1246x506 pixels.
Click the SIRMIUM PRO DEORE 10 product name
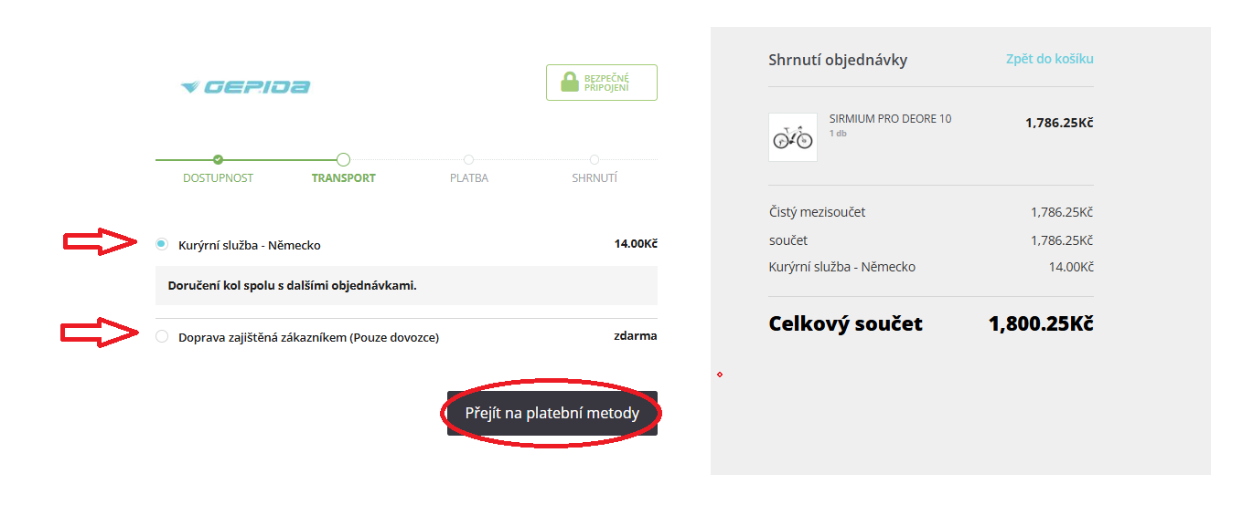coord(890,119)
